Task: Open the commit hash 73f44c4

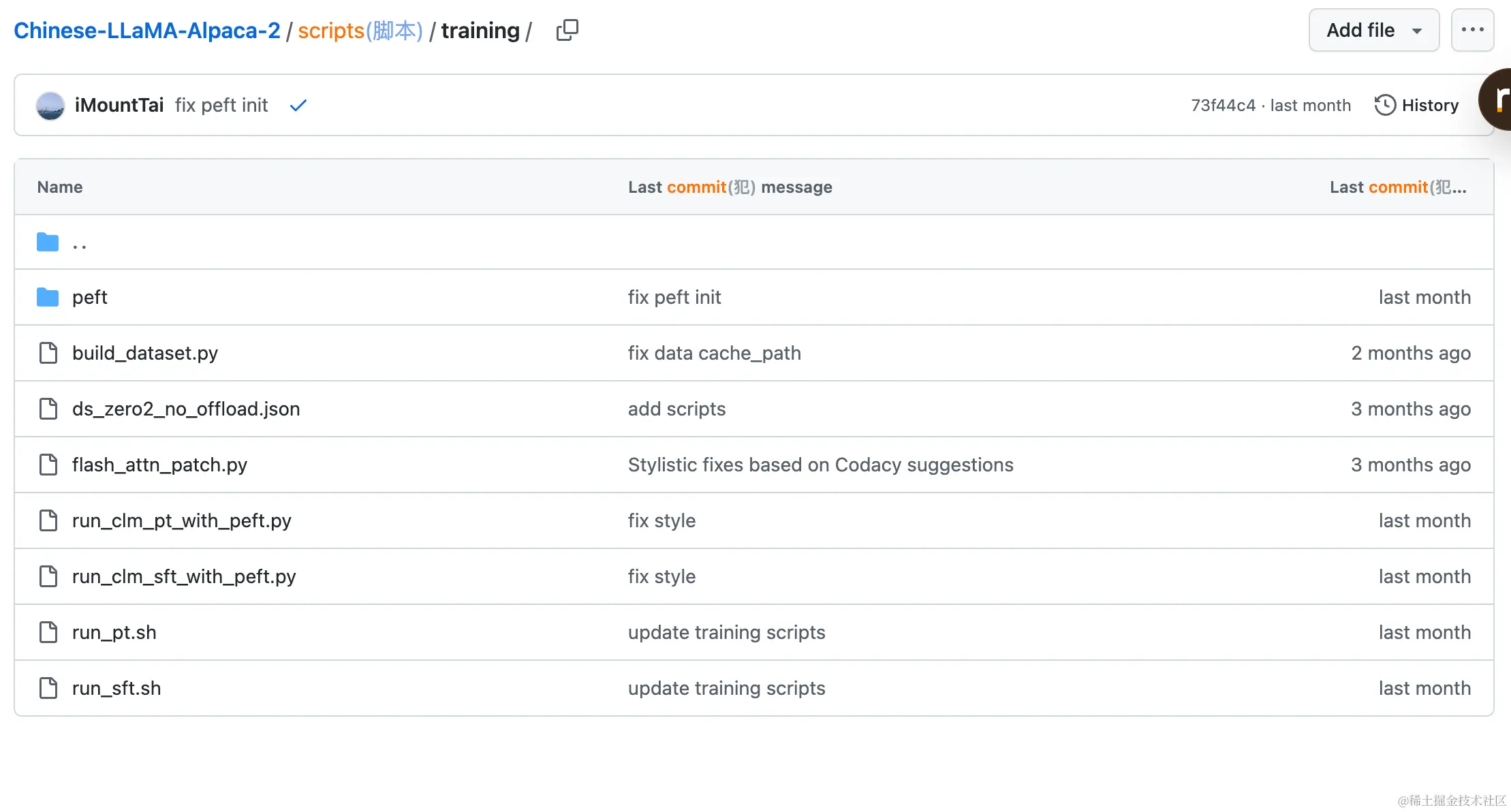Action: pos(1223,106)
